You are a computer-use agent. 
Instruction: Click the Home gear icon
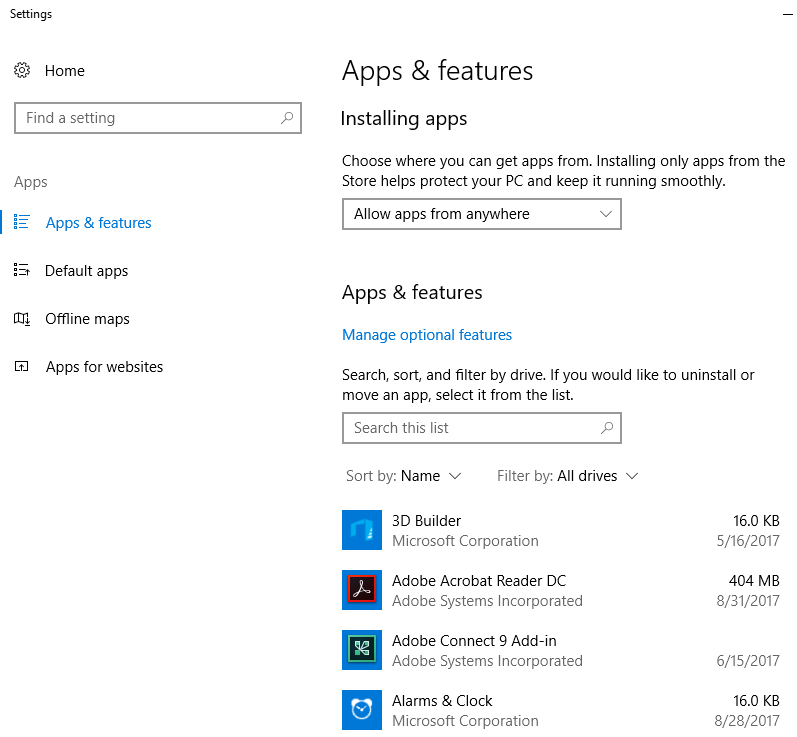(x=22, y=70)
